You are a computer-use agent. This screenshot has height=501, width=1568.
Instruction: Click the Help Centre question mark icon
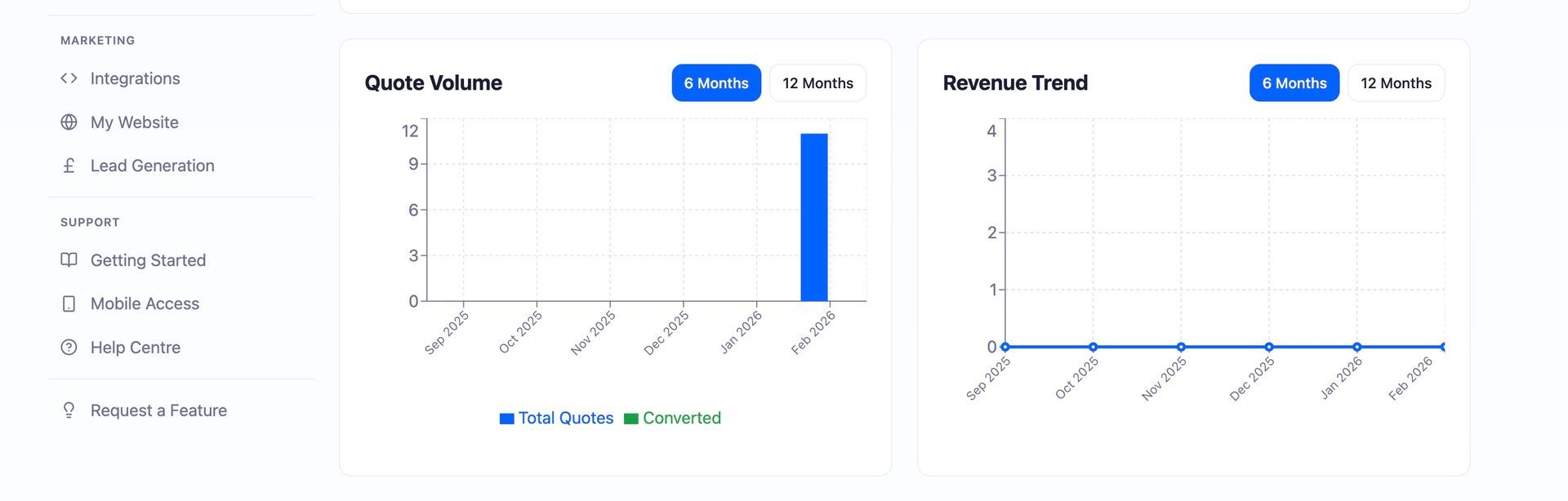click(69, 348)
